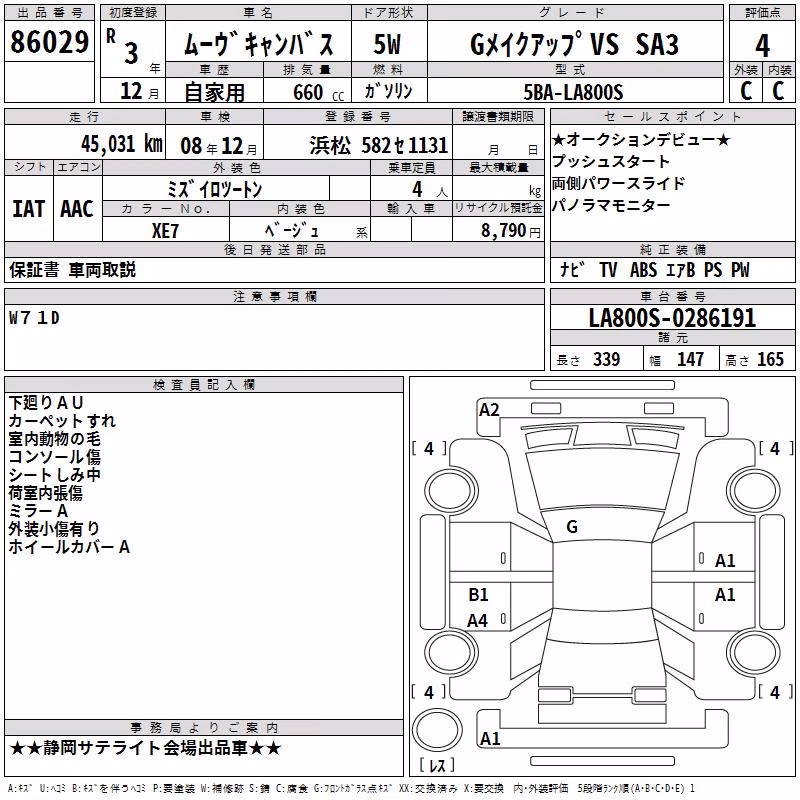Click height value 165

(770, 359)
